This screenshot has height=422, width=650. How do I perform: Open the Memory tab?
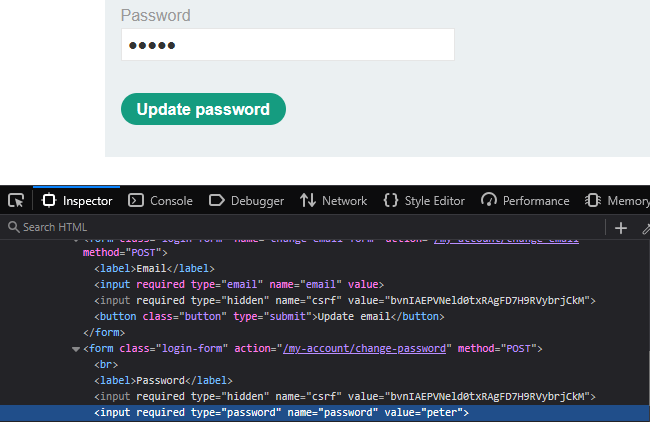tap(617, 201)
